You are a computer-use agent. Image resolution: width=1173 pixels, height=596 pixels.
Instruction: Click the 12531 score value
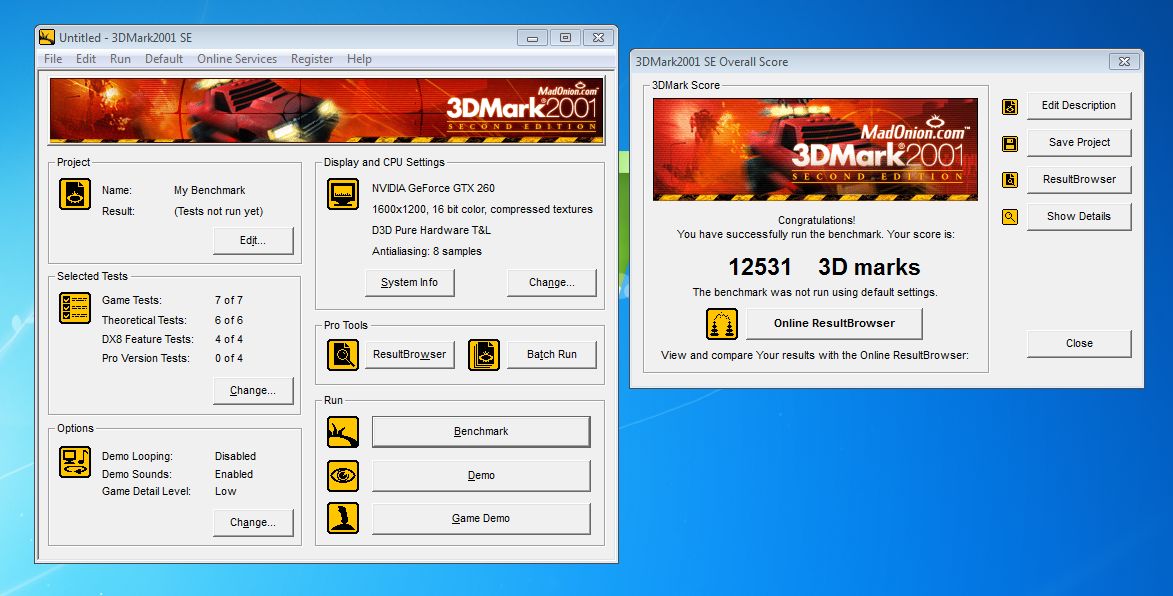[760, 267]
